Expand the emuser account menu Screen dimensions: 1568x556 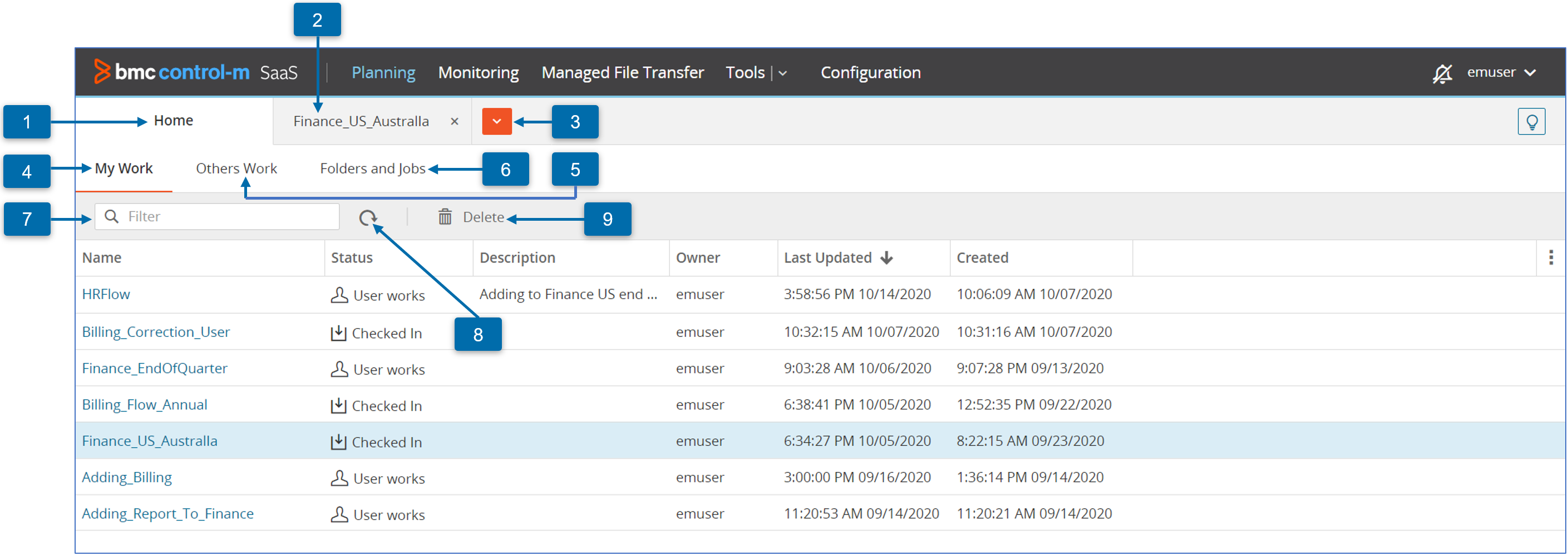coord(1501,72)
